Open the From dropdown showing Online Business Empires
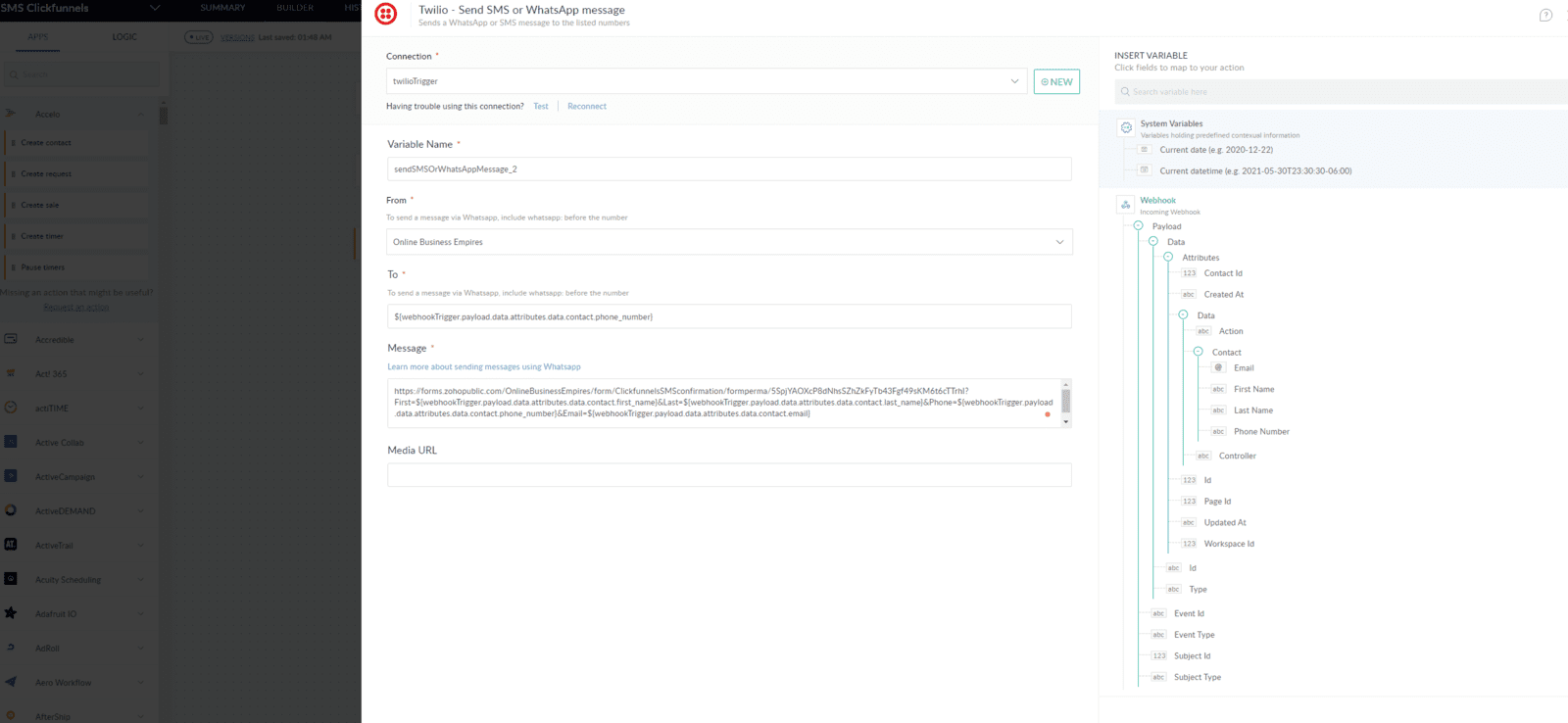 coord(729,242)
